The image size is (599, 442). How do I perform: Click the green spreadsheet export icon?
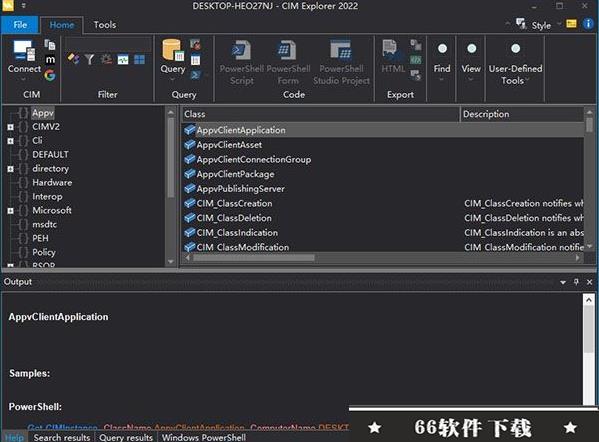tap(416, 60)
